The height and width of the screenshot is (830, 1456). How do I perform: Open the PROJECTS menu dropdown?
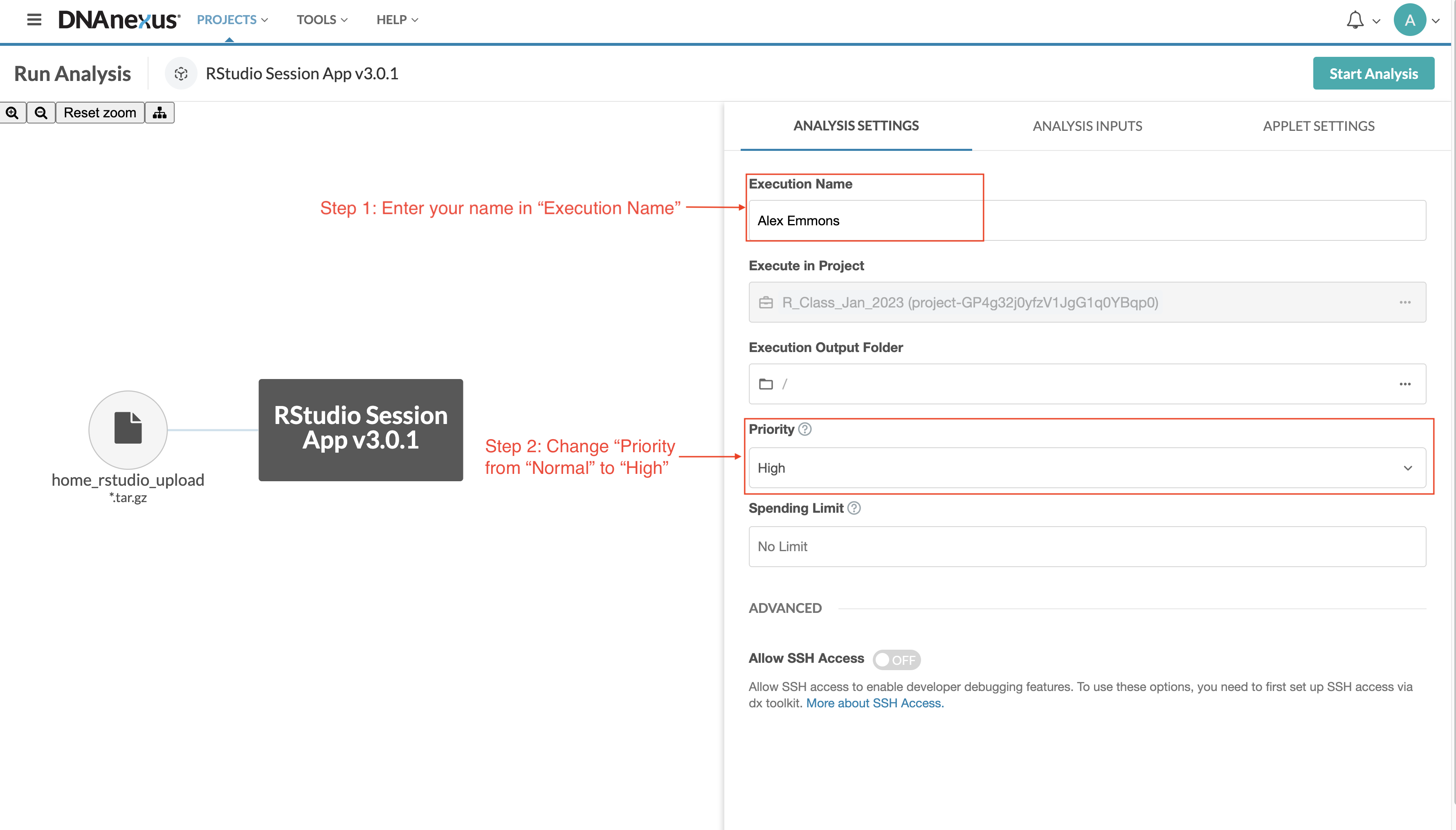click(232, 20)
